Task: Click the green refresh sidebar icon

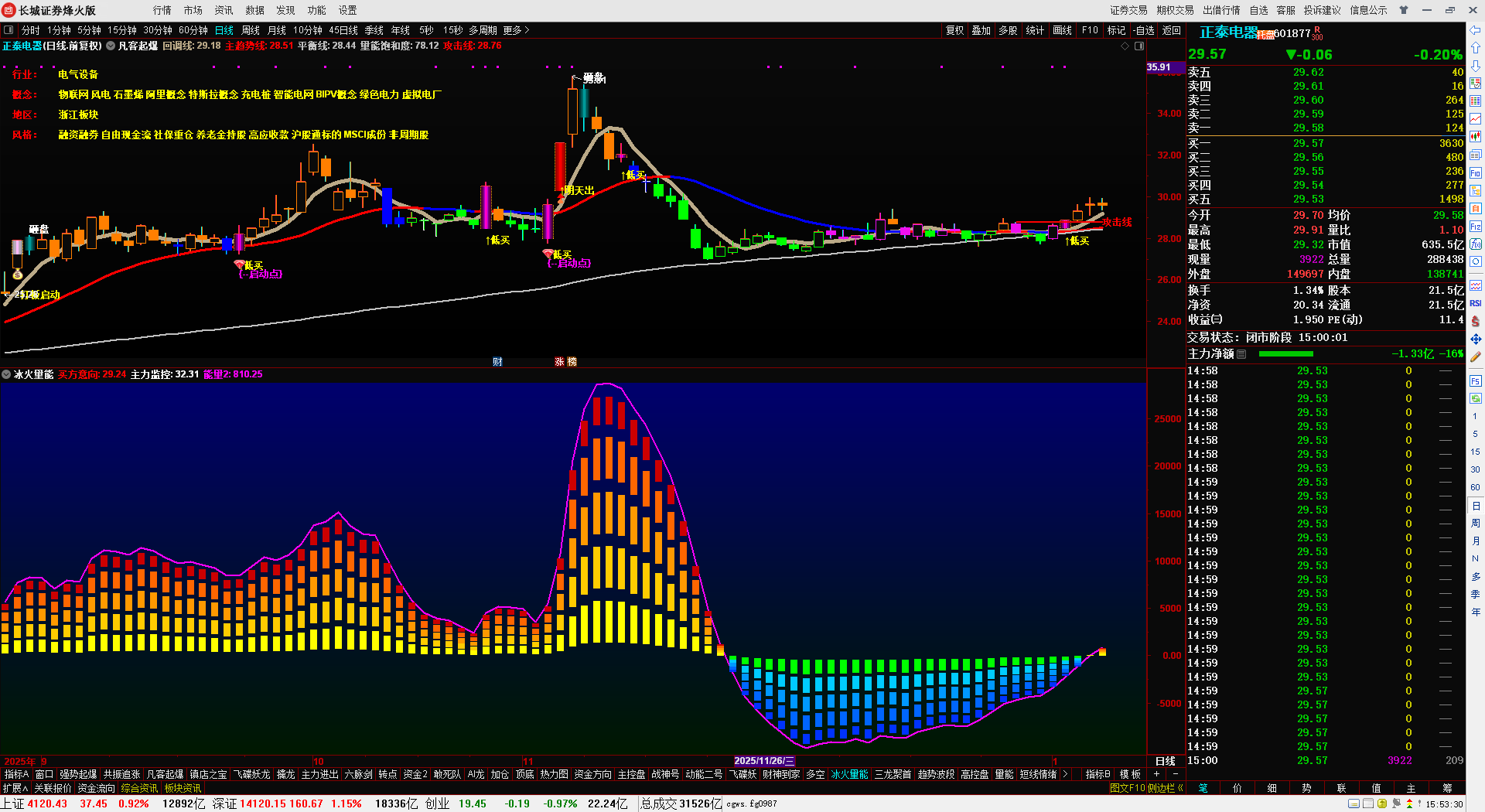Action: click(x=1476, y=398)
